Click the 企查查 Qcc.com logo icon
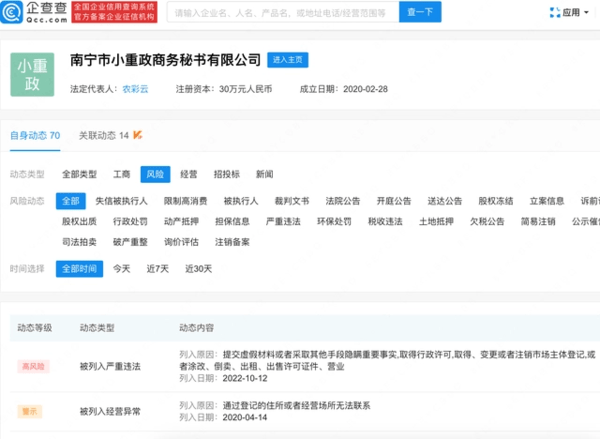 tap(11, 12)
